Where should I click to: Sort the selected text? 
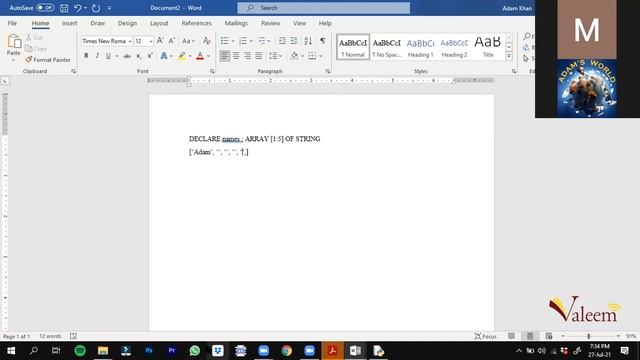click(x=308, y=41)
